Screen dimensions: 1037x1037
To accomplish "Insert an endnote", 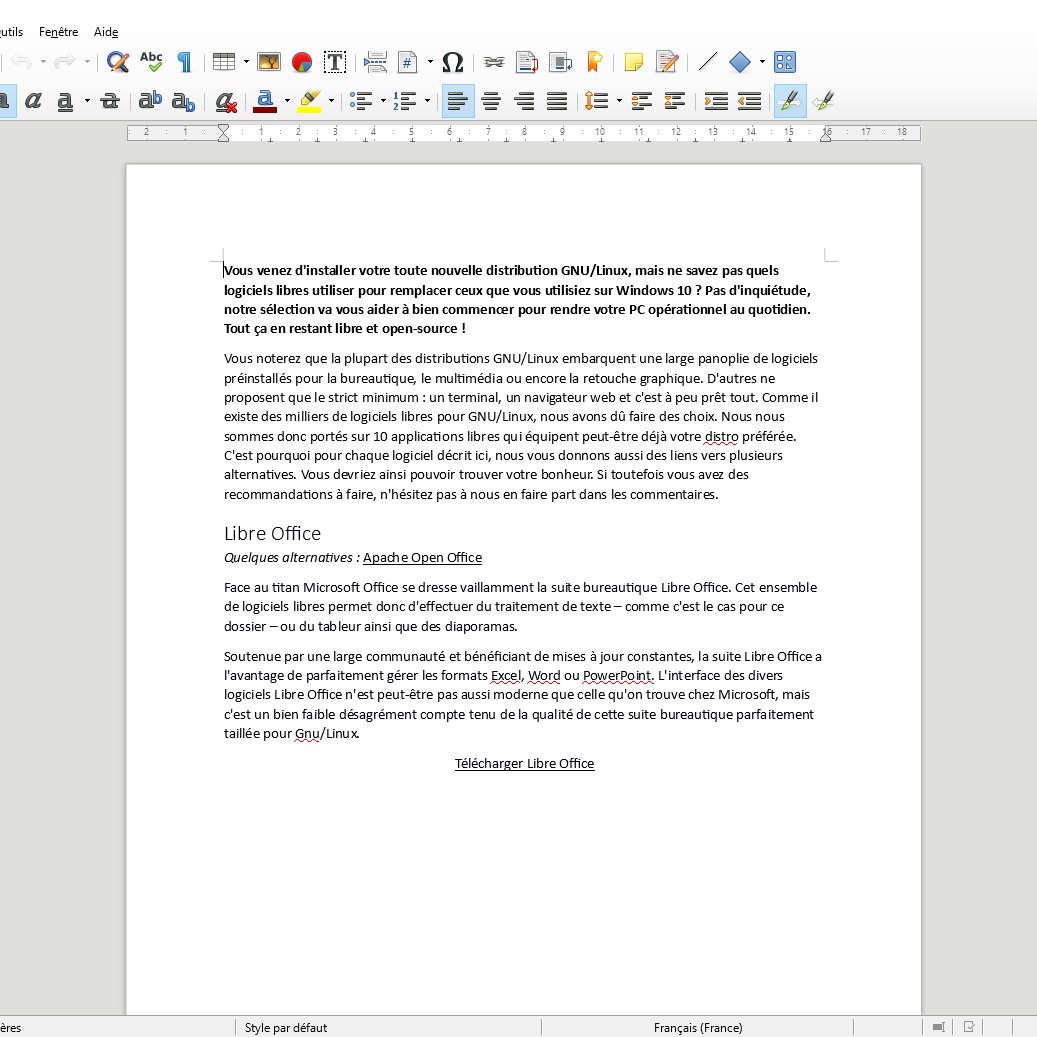I will [x=561, y=62].
